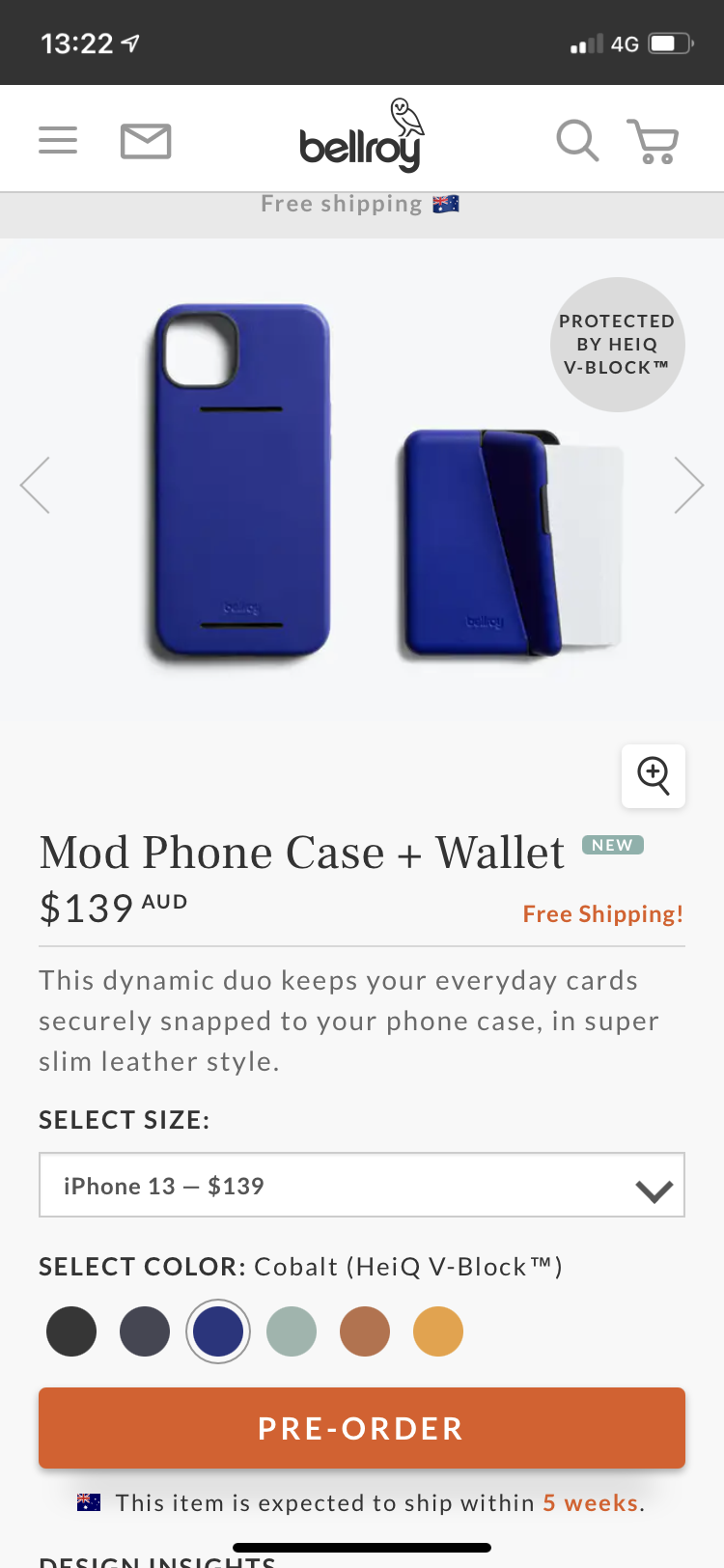Tap the envelope mail icon
724x1568 pixels.
pyautogui.click(x=146, y=141)
